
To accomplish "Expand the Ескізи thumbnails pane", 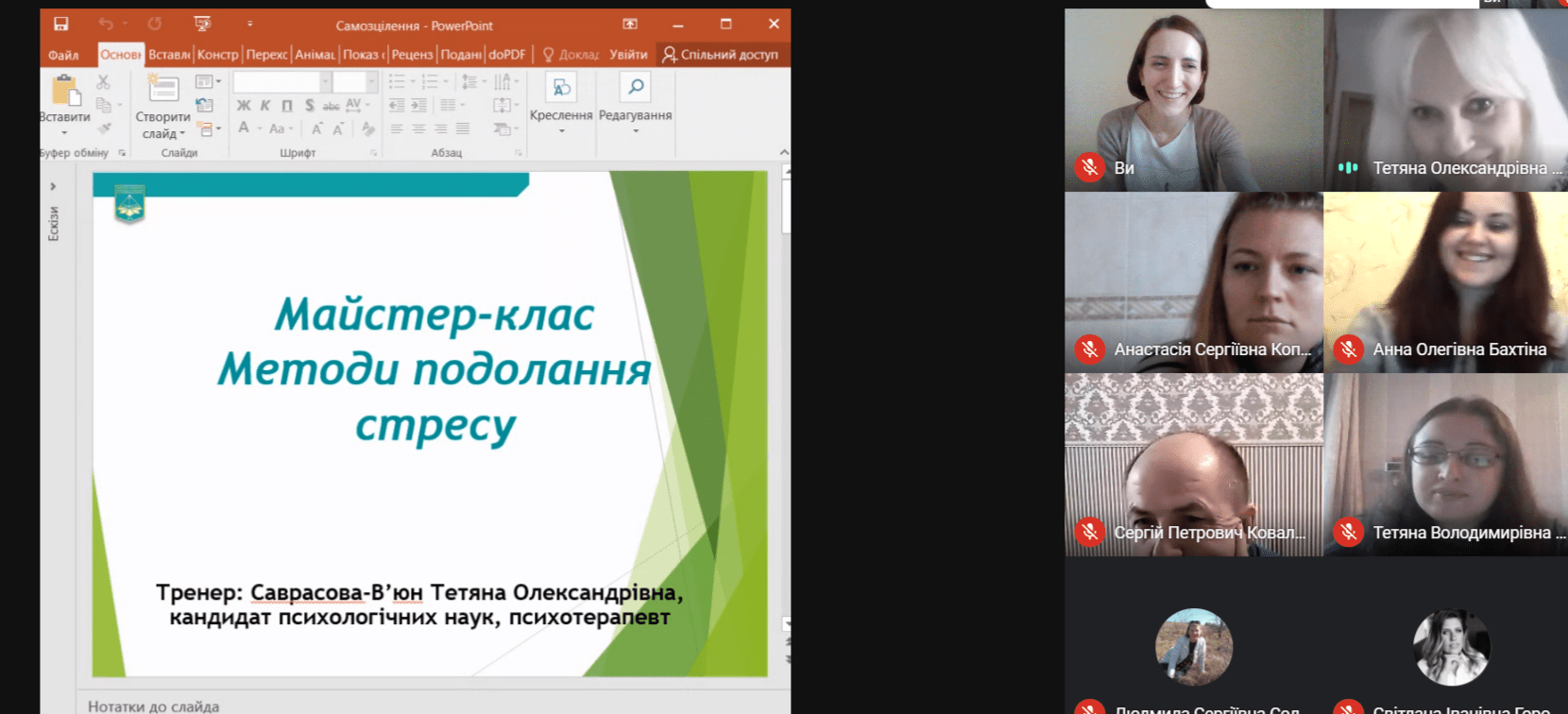I will pos(53,186).
